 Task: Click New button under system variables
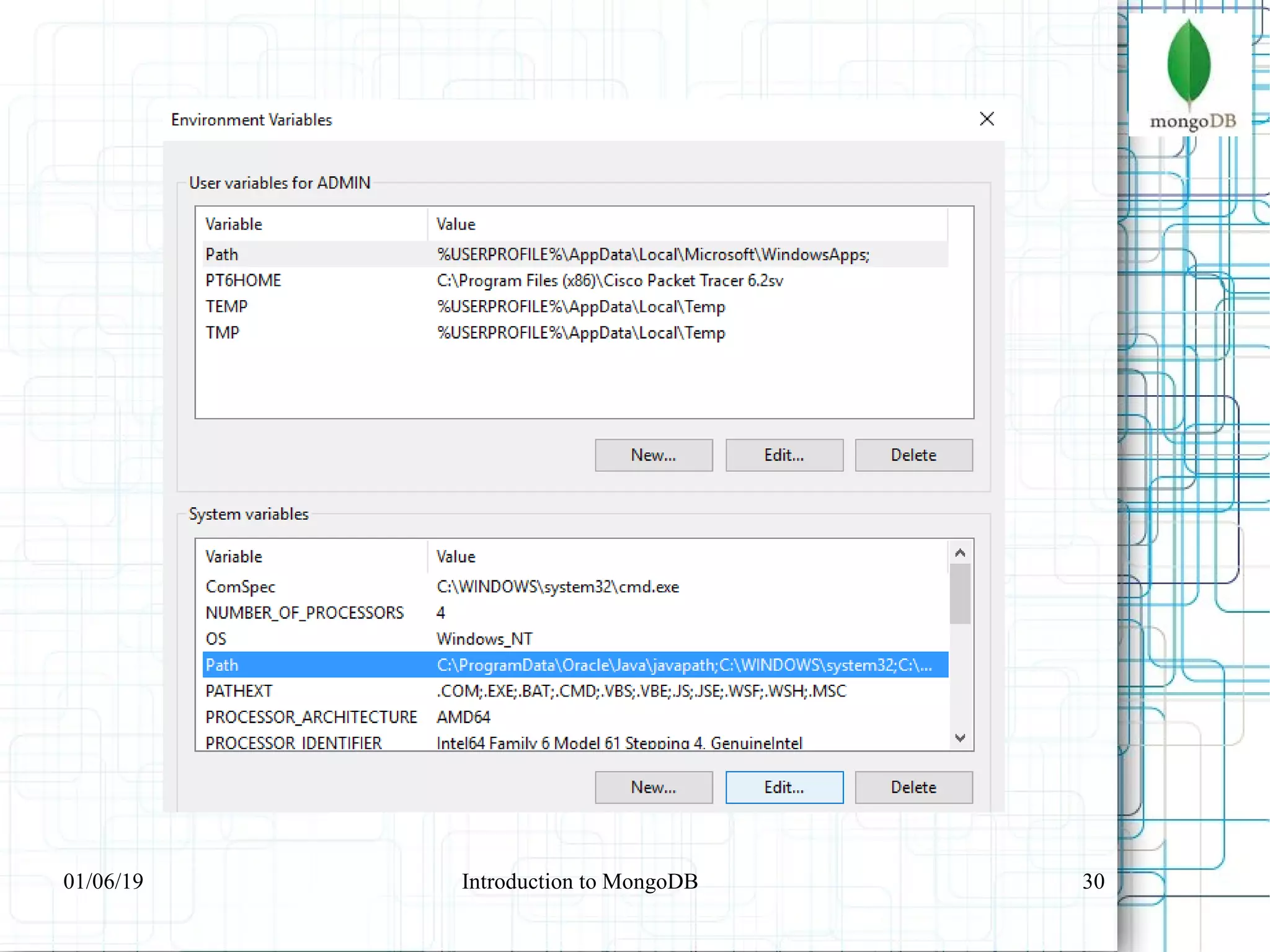(653, 788)
